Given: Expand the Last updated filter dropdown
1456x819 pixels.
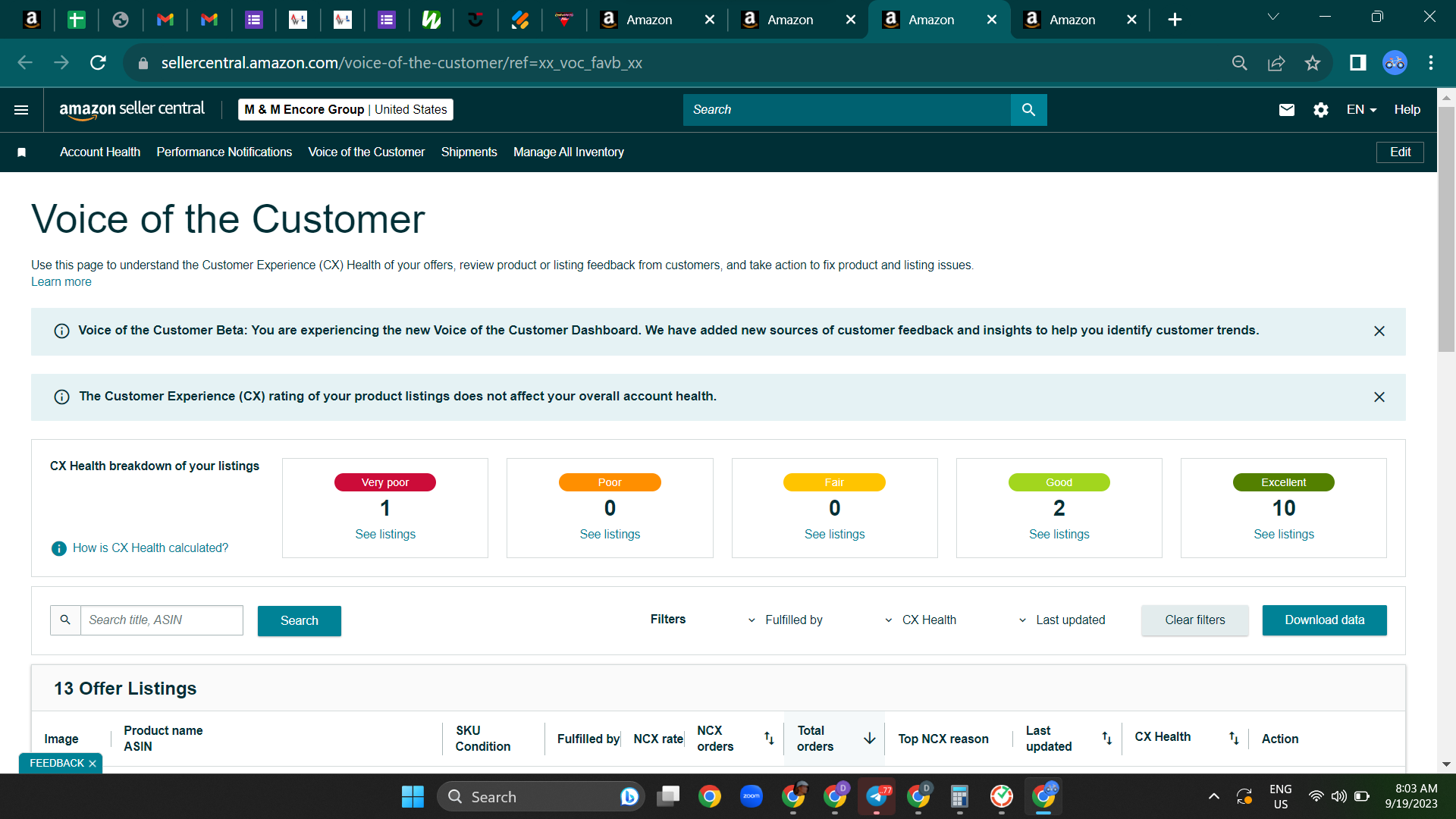Looking at the screenshot, I should pyautogui.click(x=1062, y=620).
